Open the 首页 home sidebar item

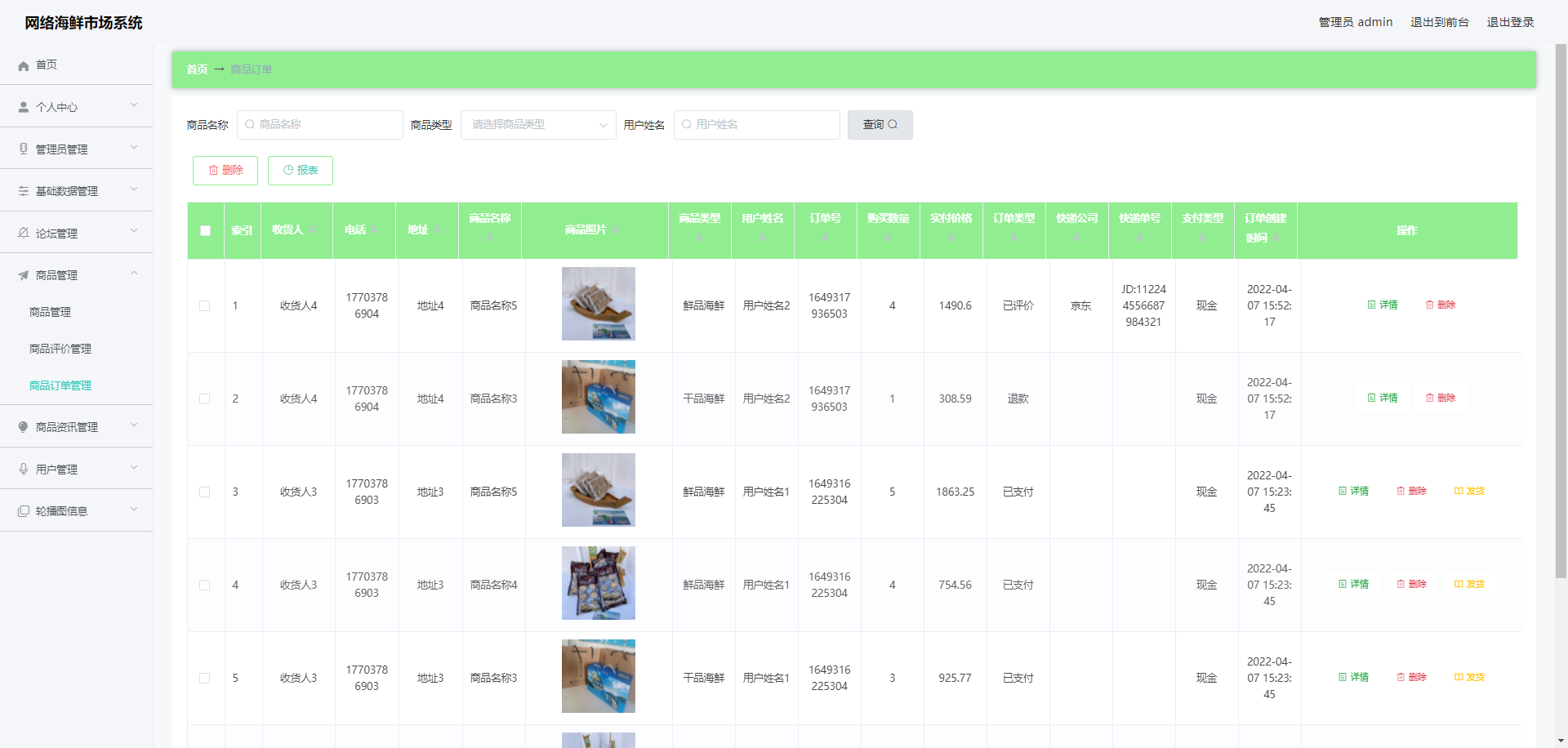77,65
